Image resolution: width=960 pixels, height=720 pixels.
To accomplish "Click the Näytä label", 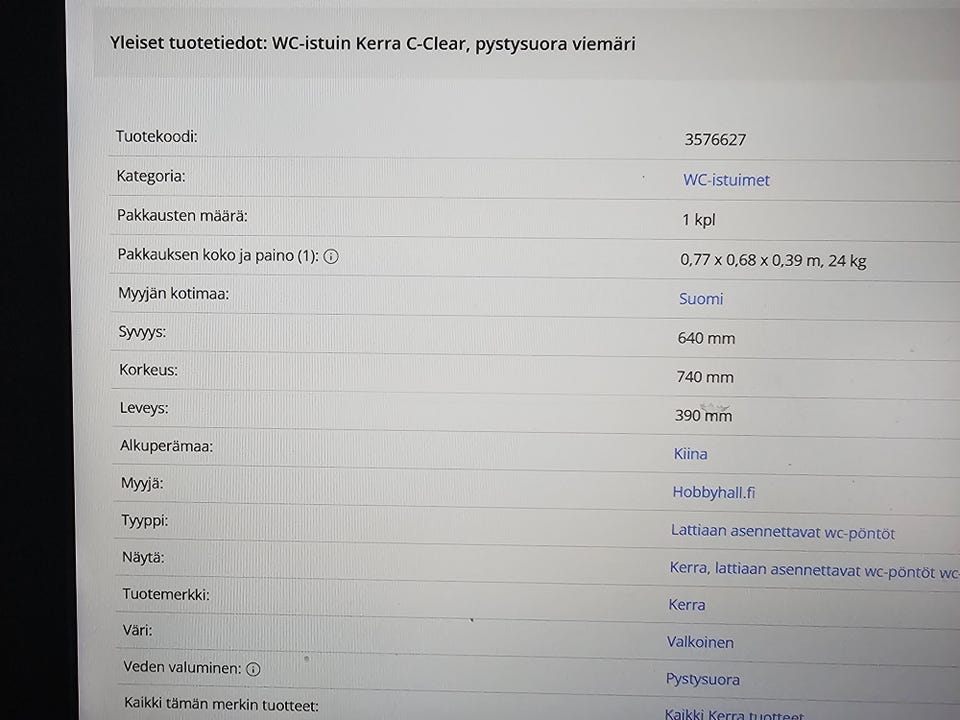I will [143, 558].
